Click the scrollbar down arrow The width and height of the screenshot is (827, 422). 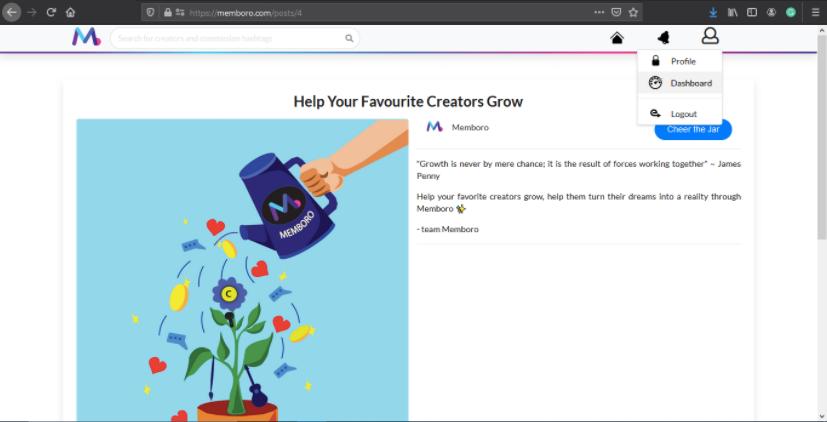point(822,416)
